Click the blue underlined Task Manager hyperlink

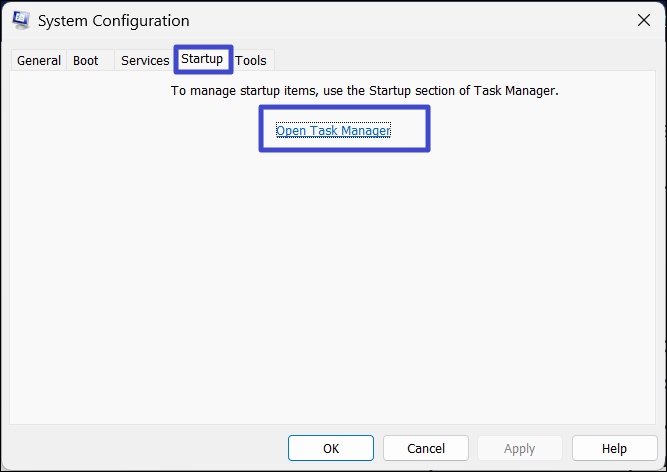(x=333, y=130)
